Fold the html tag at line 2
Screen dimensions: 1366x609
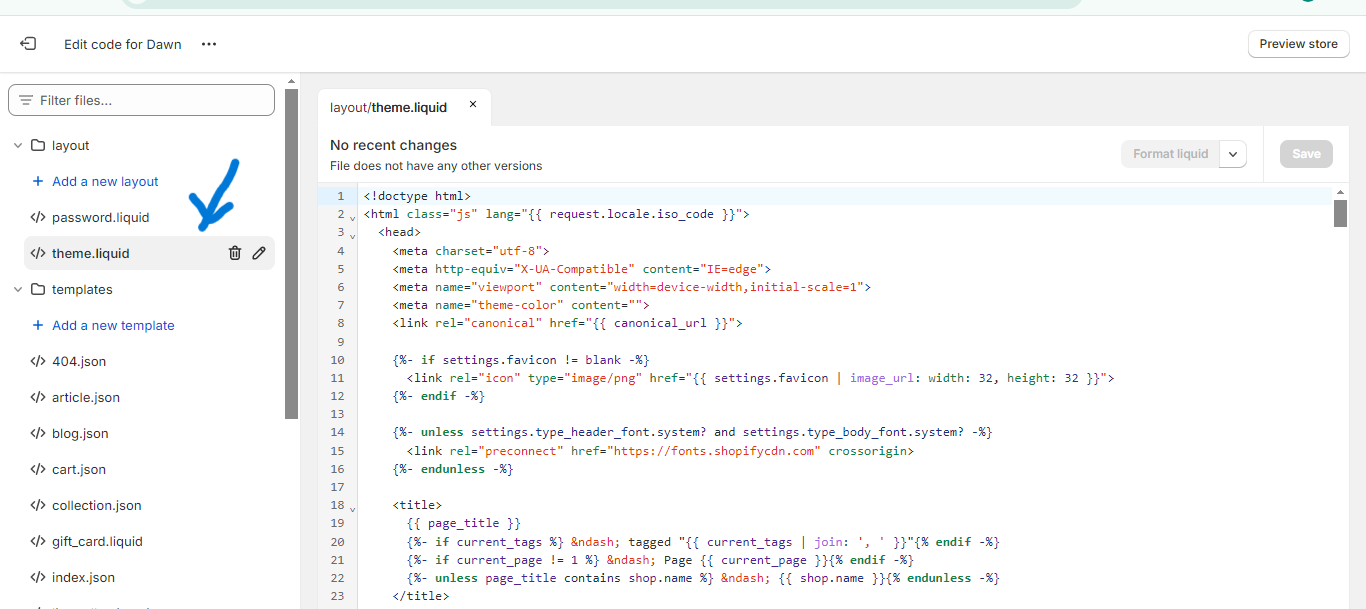[353, 216]
